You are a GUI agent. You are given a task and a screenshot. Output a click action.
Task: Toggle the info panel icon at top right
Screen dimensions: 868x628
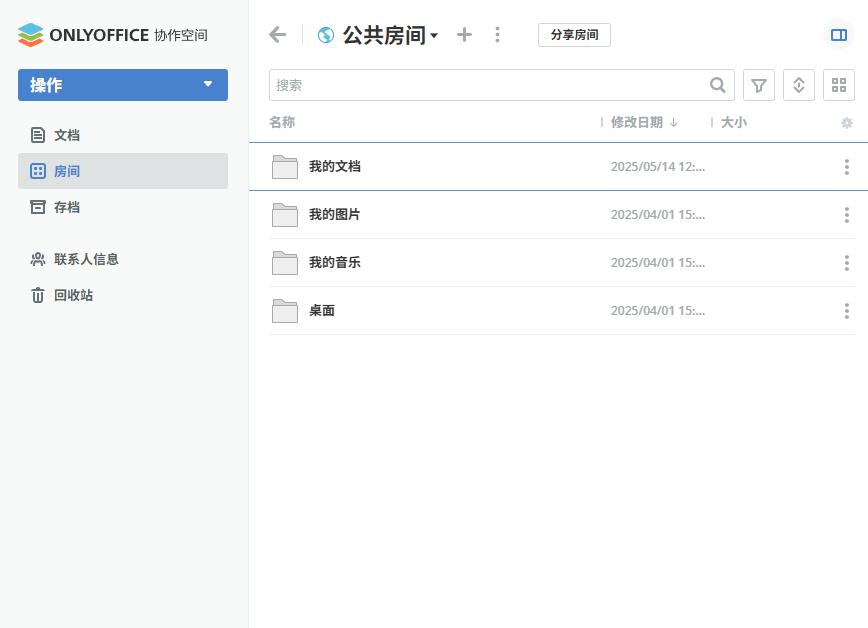(839, 35)
